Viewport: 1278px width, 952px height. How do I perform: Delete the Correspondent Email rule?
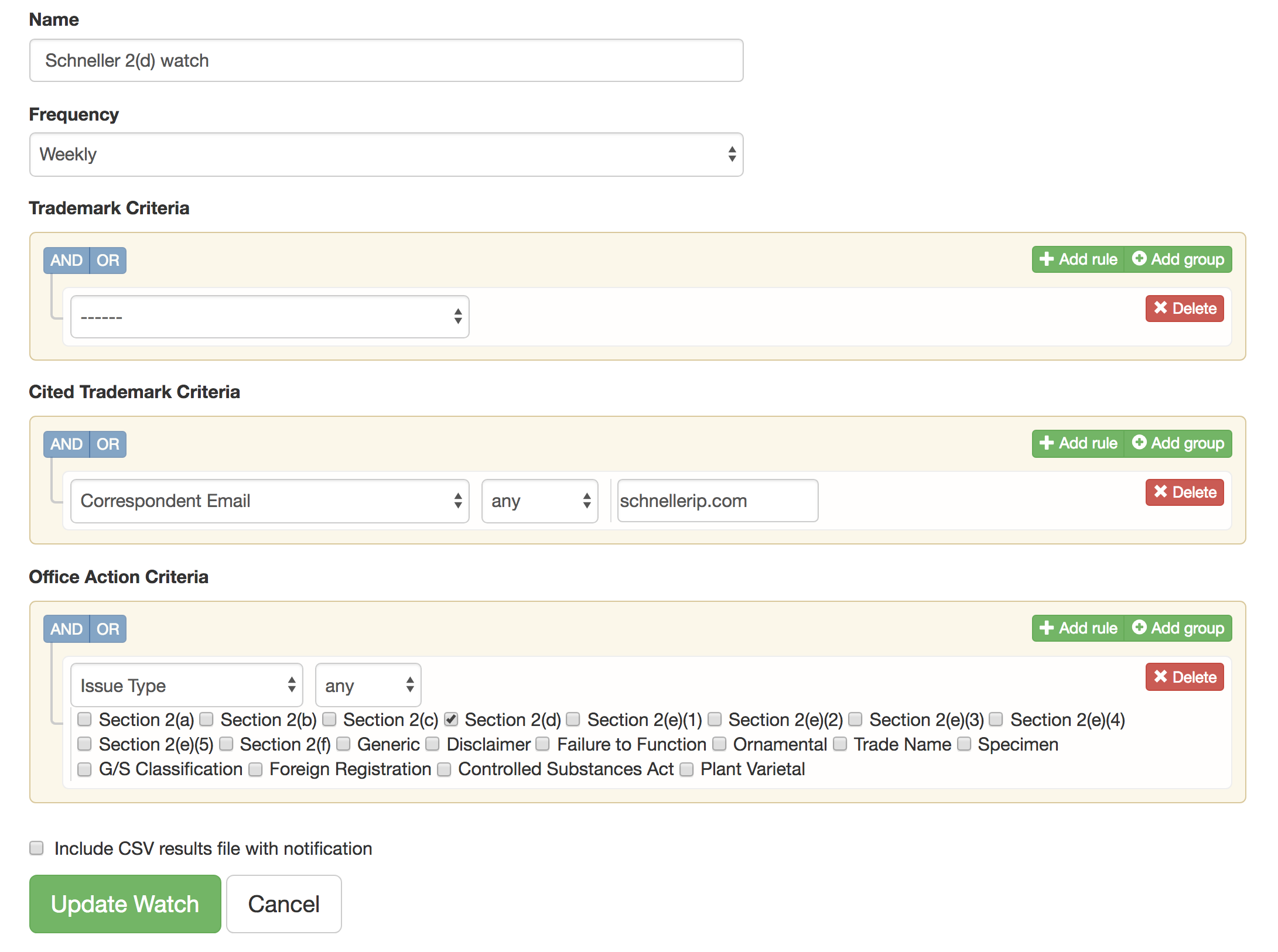point(1184,492)
